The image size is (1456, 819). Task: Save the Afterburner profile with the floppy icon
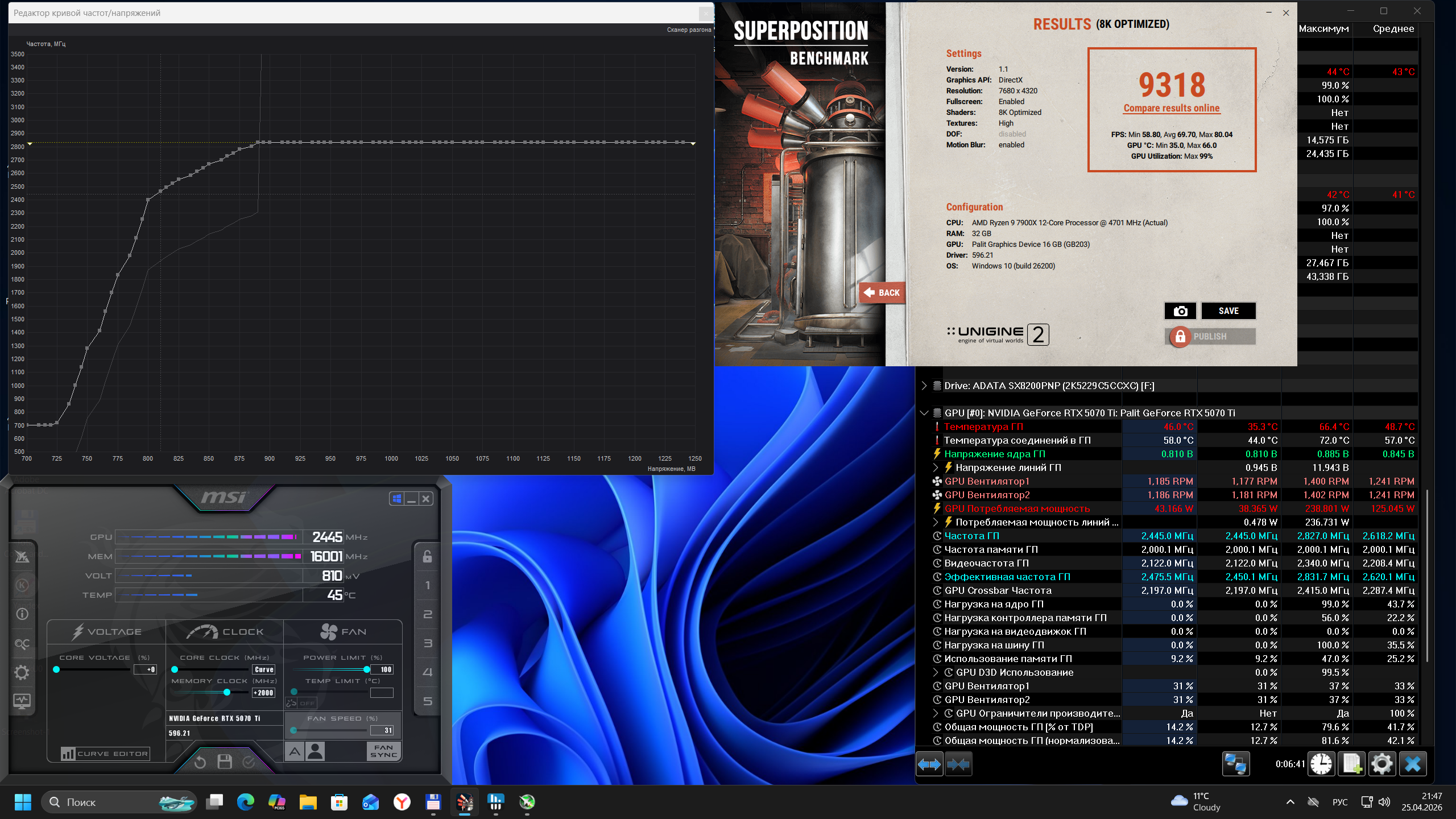point(225,762)
